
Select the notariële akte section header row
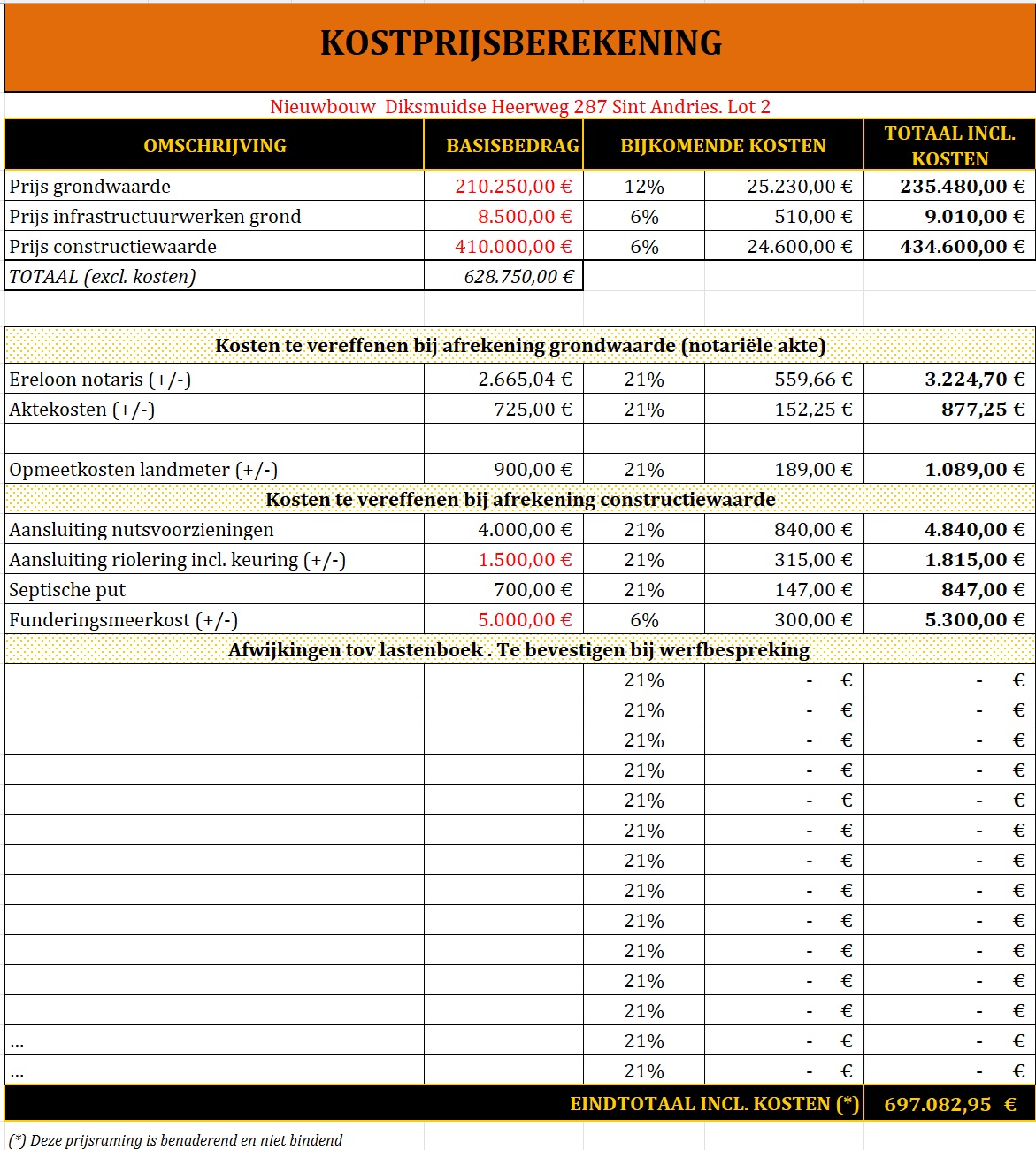[x=520, y=346]
